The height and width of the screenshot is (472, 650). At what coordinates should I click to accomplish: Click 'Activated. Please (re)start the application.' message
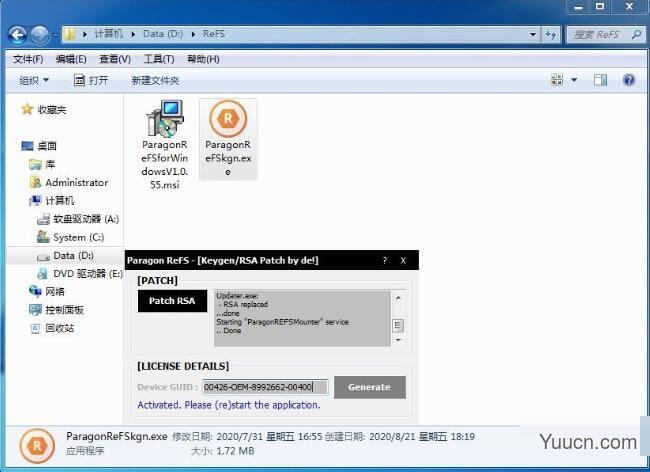pos(229,404)
